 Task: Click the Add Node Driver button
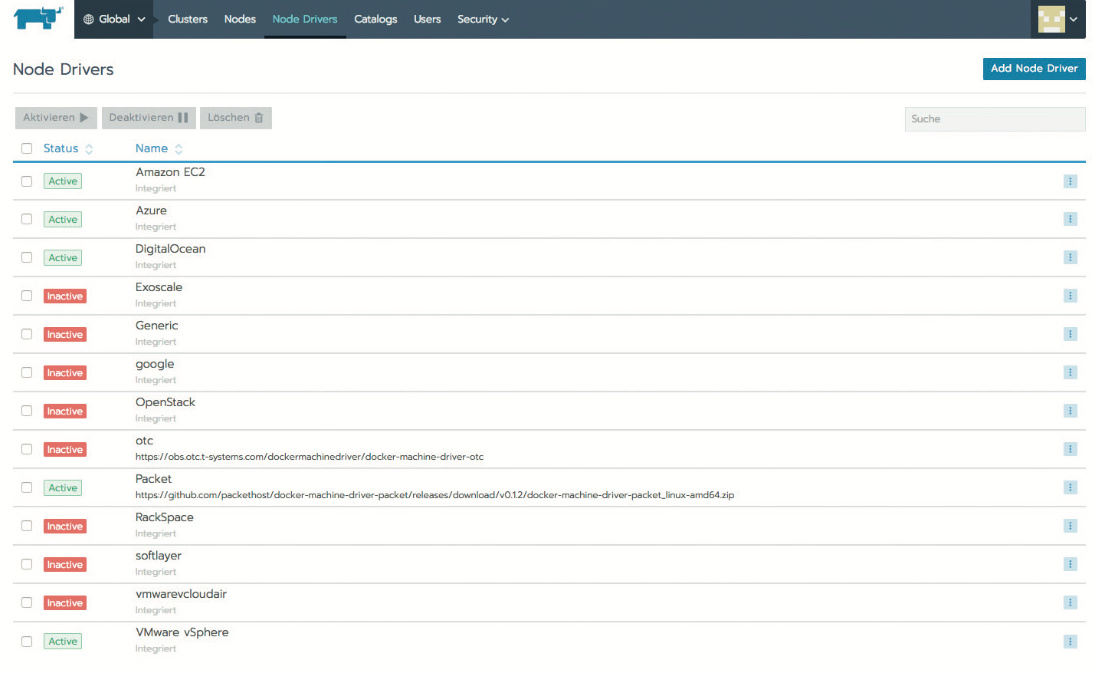pos(1034,69)
